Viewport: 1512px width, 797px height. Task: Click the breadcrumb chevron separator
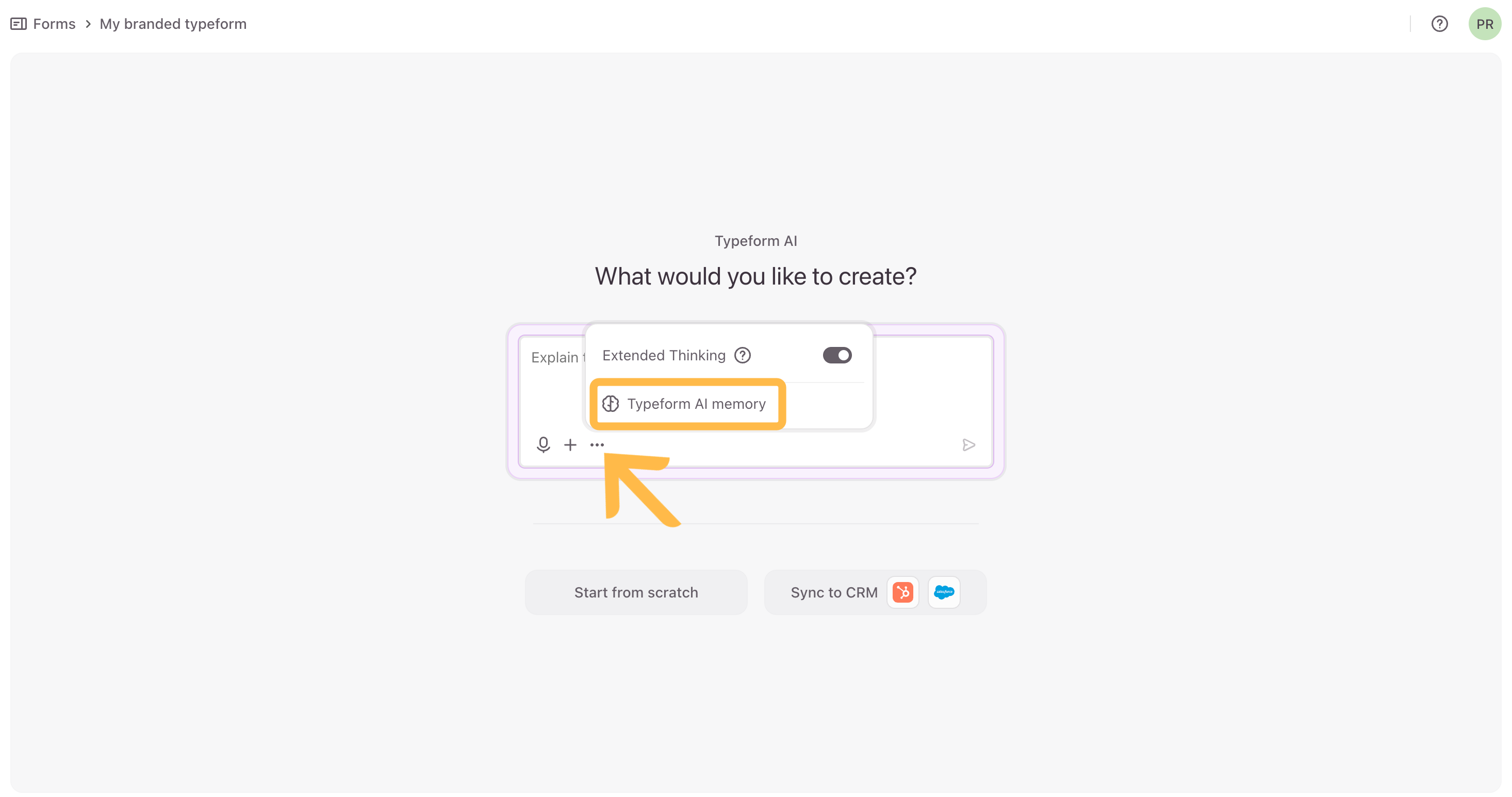88,24
